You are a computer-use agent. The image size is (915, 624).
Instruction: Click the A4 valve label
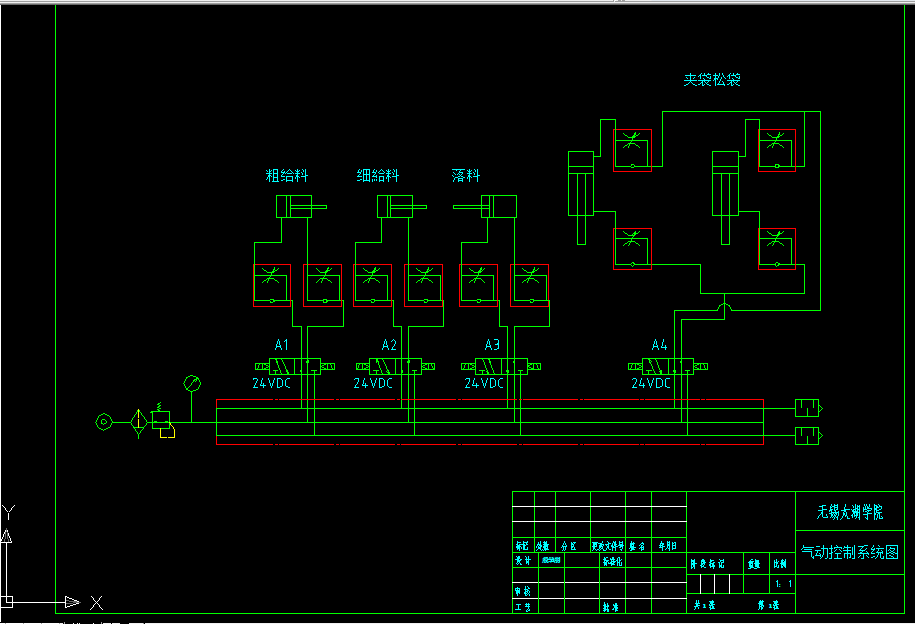coord(659,344)
